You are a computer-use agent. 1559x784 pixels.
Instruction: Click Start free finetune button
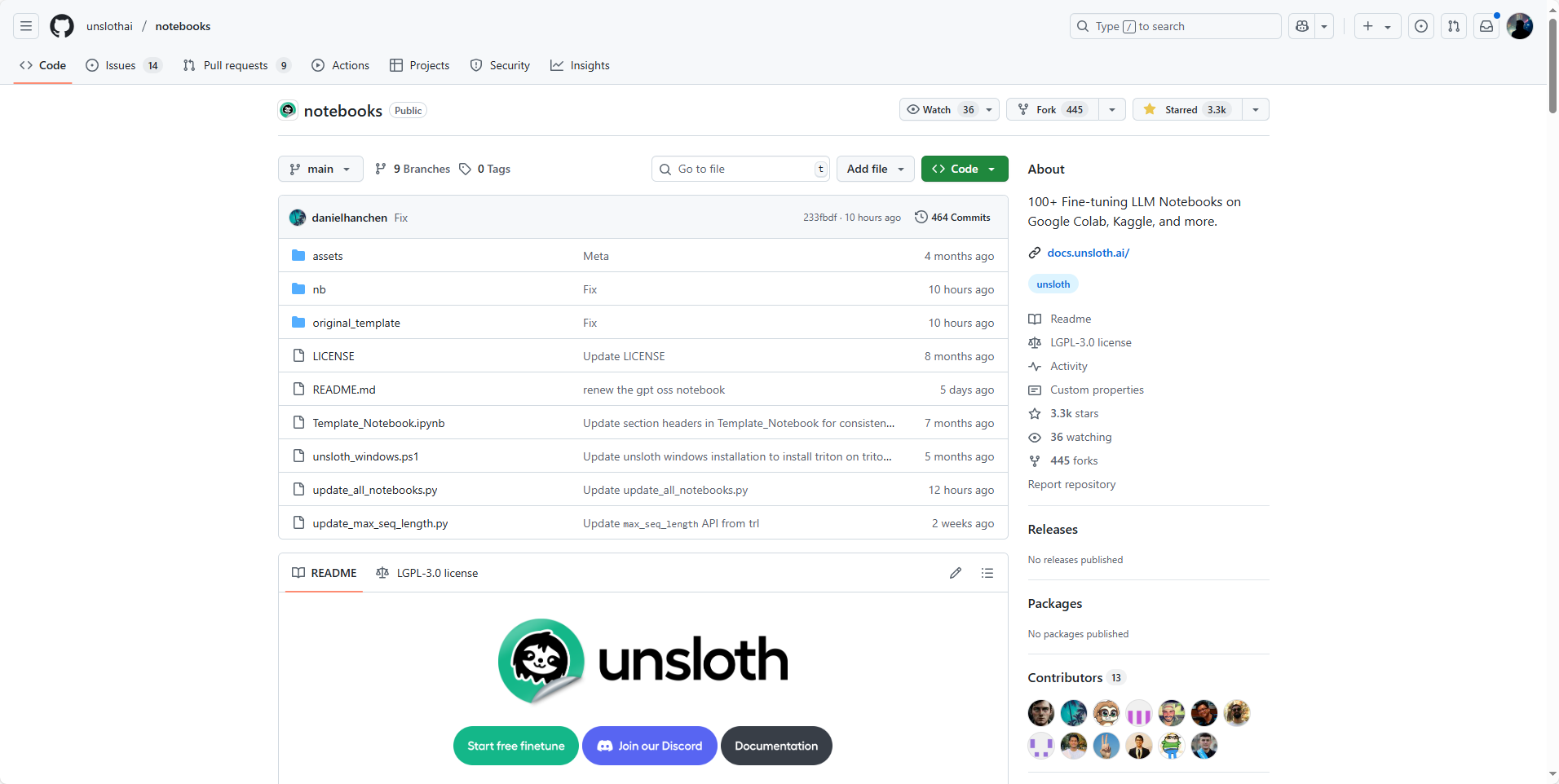516,746
